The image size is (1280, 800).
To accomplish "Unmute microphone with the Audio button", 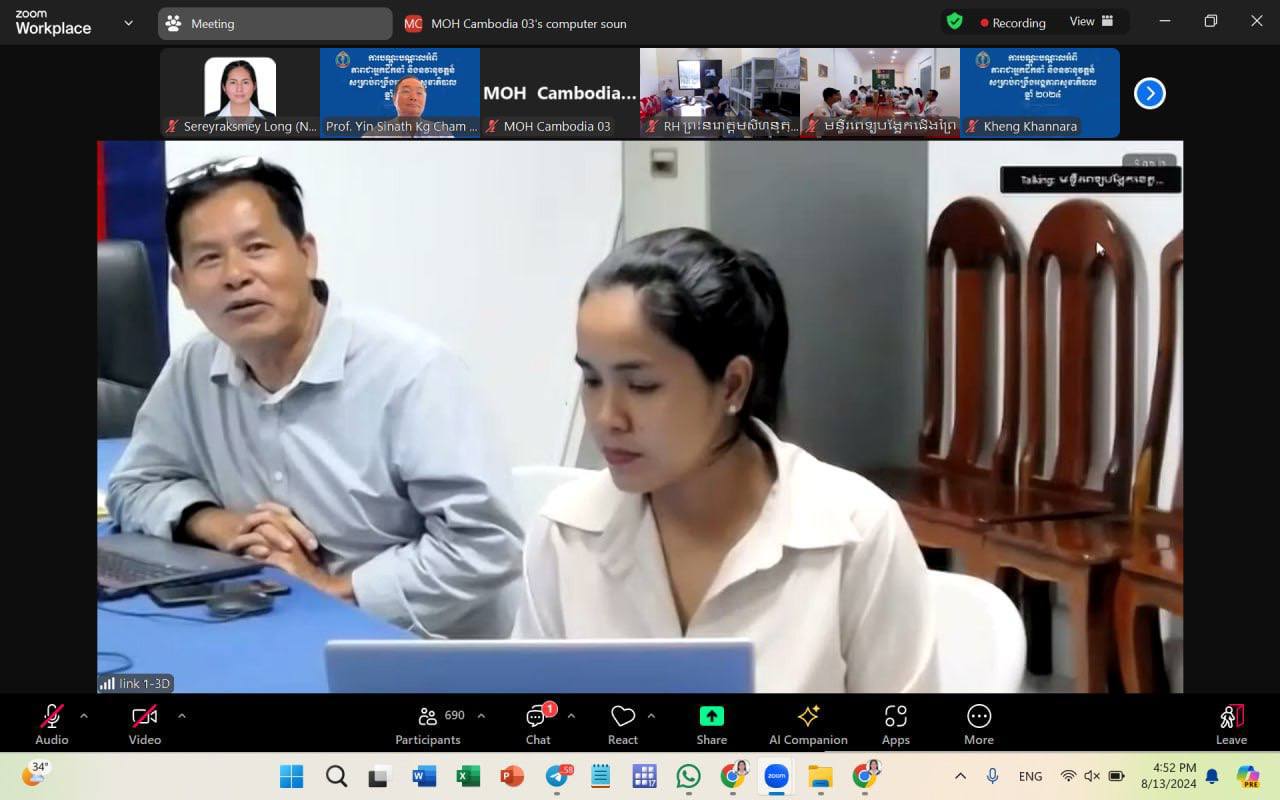I will (x=51, y=724).
